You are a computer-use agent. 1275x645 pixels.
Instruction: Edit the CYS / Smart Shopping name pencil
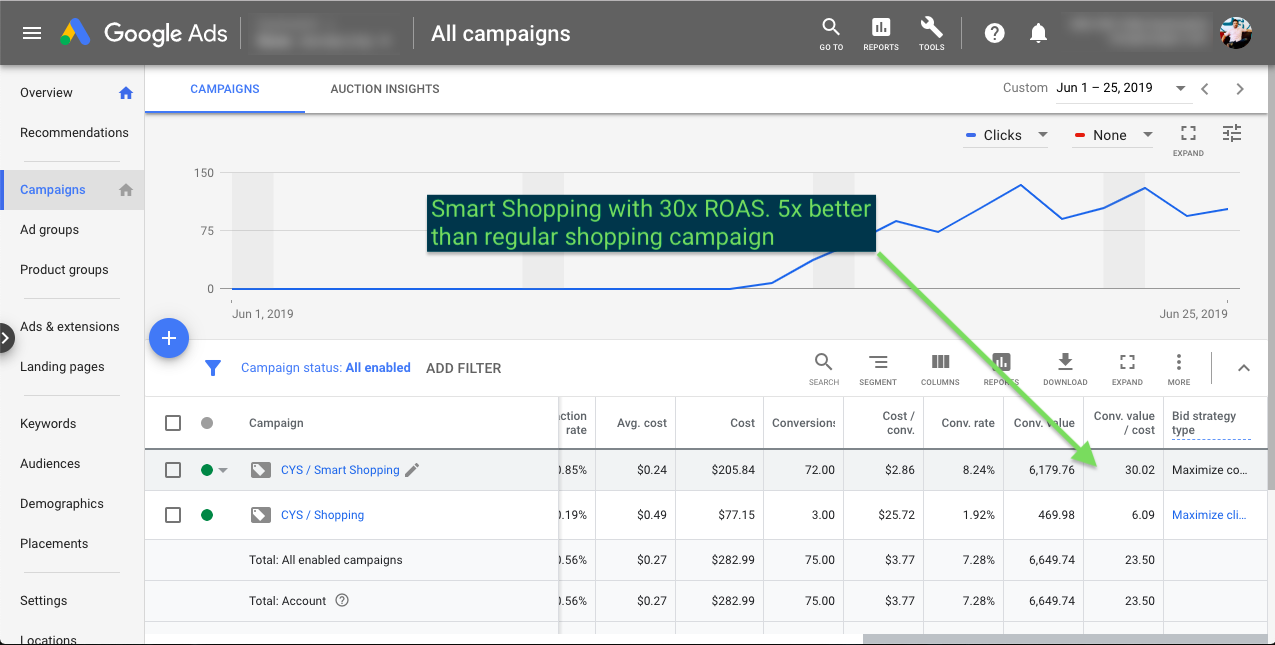click(x=412, y=470)
